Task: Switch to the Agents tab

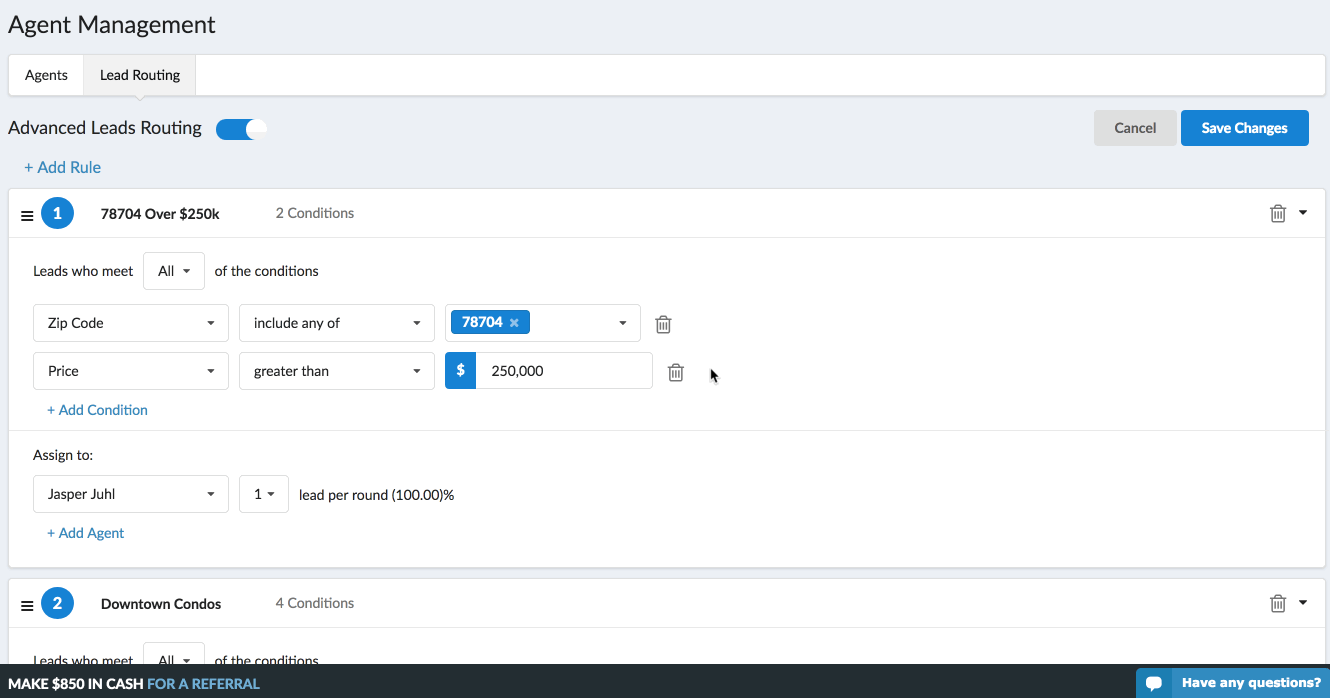Action: 46,75
